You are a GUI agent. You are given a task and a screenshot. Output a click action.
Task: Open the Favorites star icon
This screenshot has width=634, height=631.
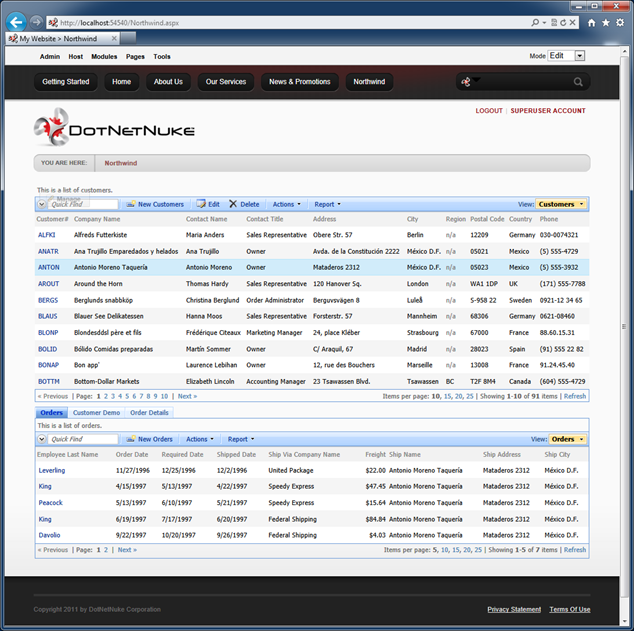coord(606,23)
